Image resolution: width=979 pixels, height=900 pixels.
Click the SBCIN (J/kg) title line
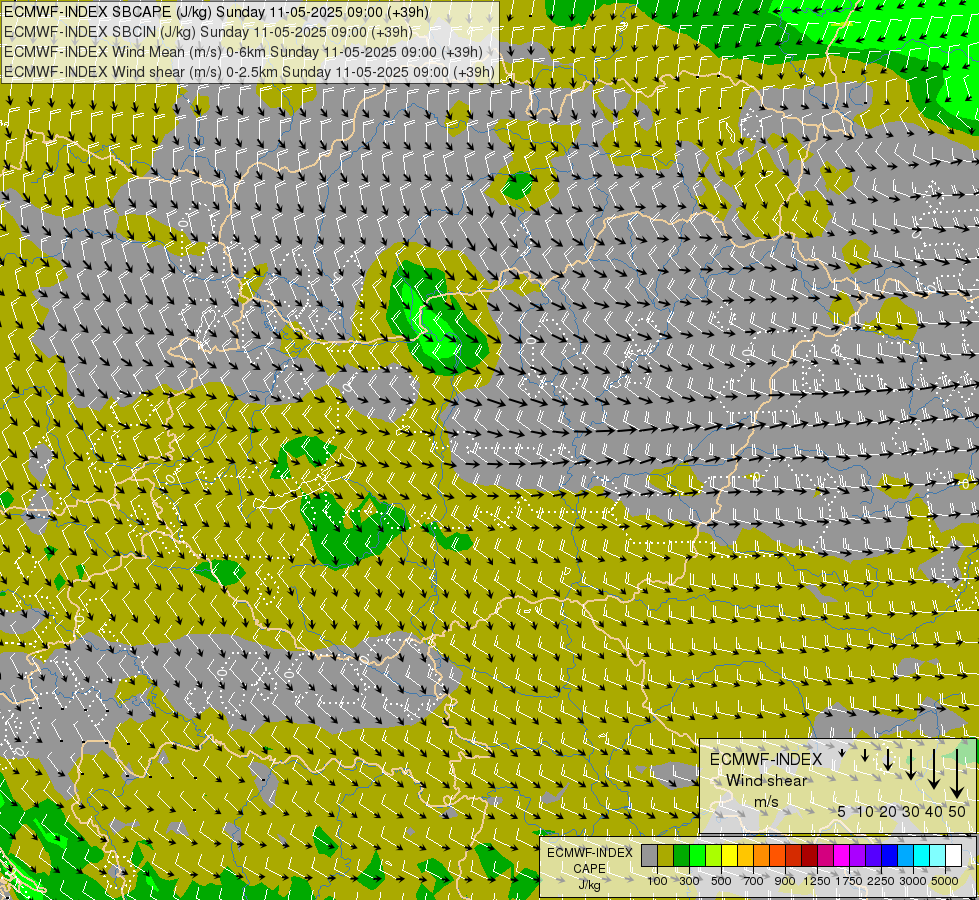(x=208, y=32)
